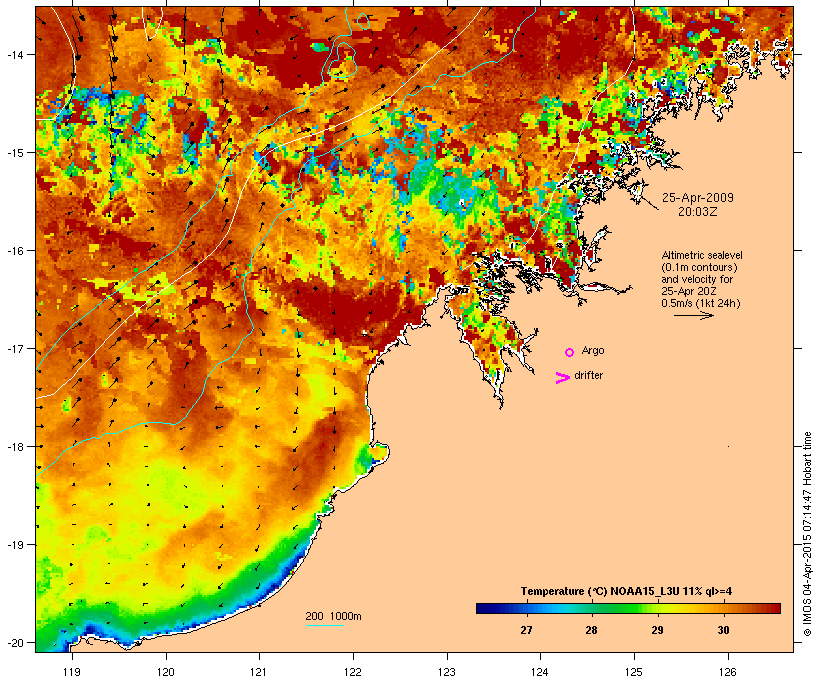
Task: Click the '0.5m/s (1kt 24h)' text
Action: point(701,303)
